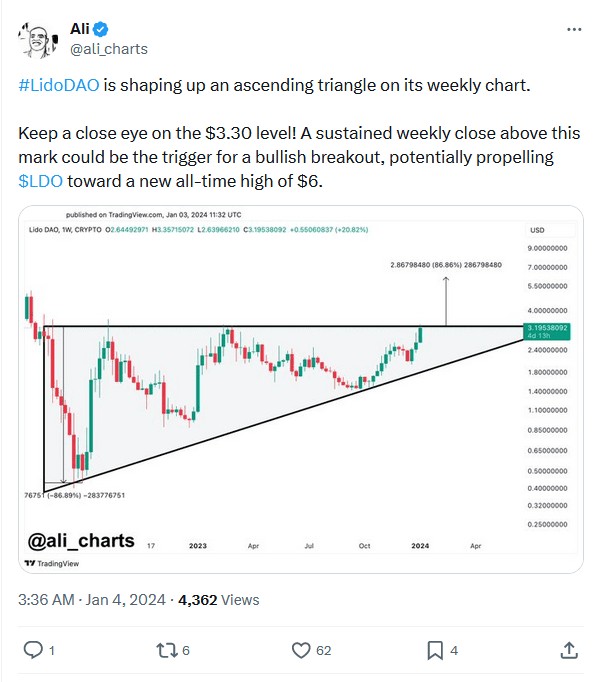
Task: Click the green 3.19538092 price label
Action: (x=547, y=331)
